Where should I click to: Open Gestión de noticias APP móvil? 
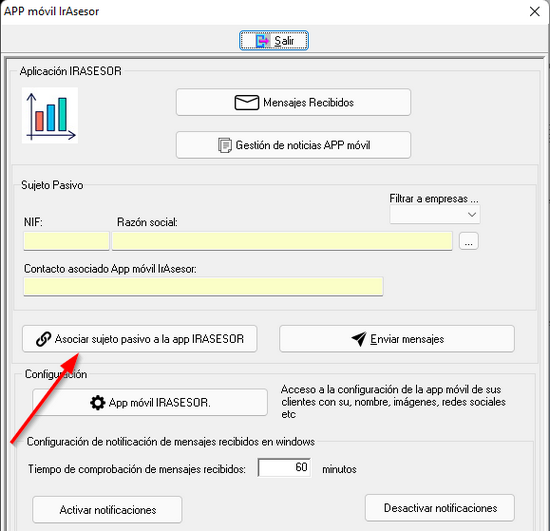(293, 145)
